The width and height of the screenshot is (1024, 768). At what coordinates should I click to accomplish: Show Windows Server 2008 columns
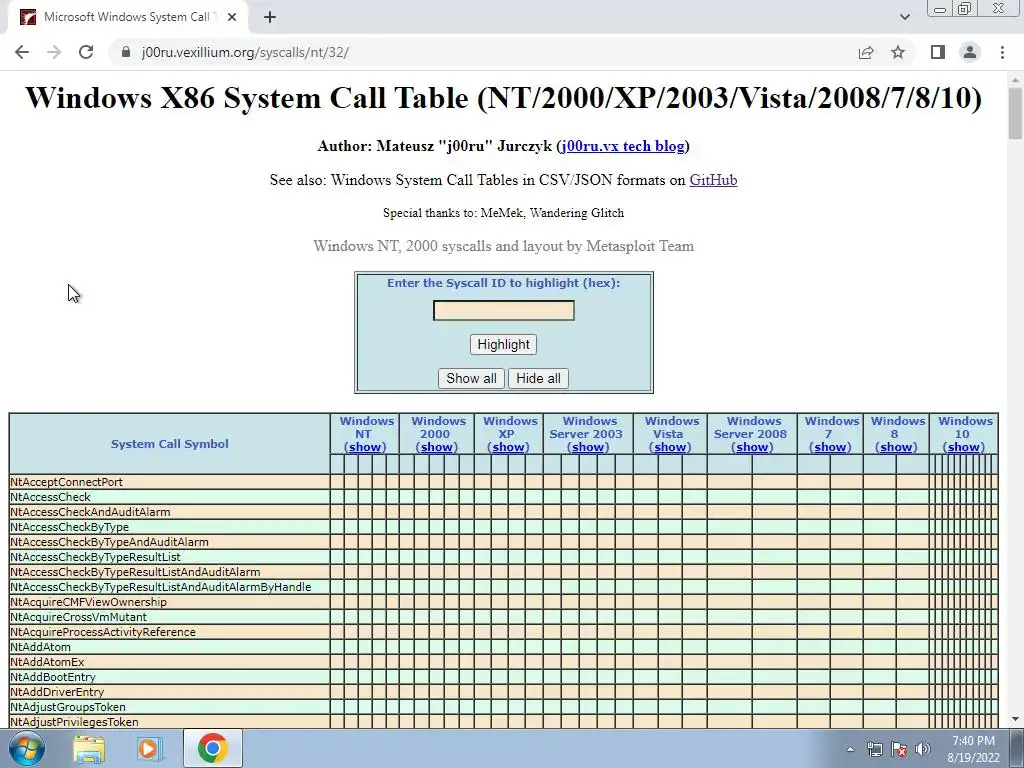point(752,447)
